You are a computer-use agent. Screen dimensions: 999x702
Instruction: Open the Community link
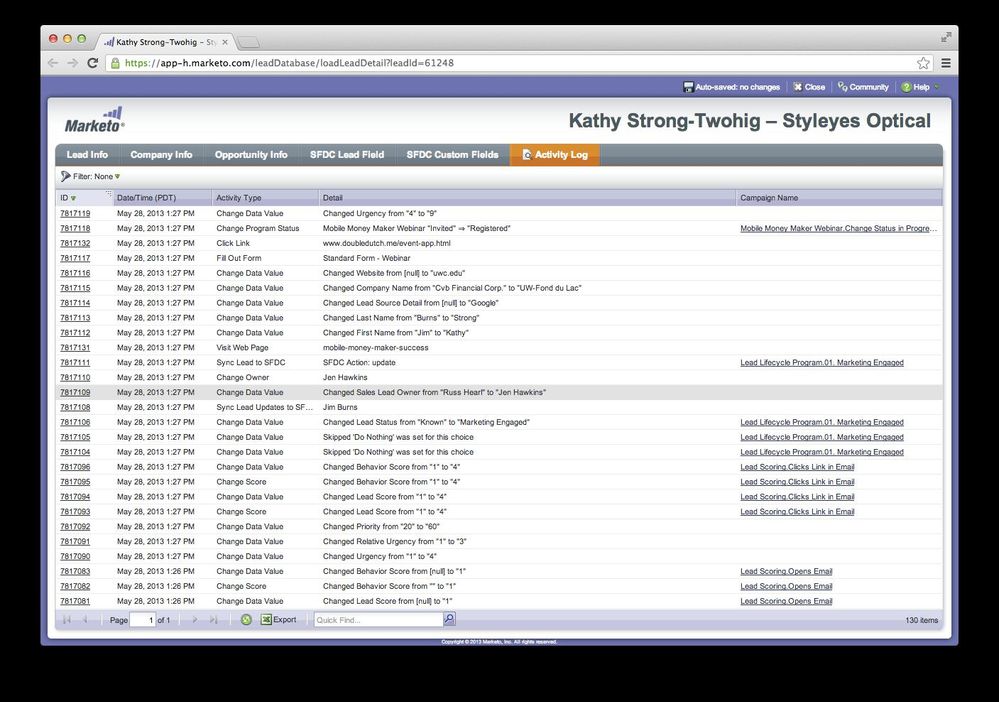coord(863,87)
